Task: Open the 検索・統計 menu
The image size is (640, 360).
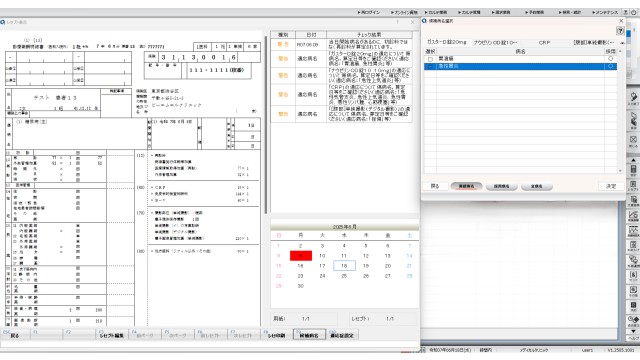Action: pyautogui.click(x=570, y=12)
